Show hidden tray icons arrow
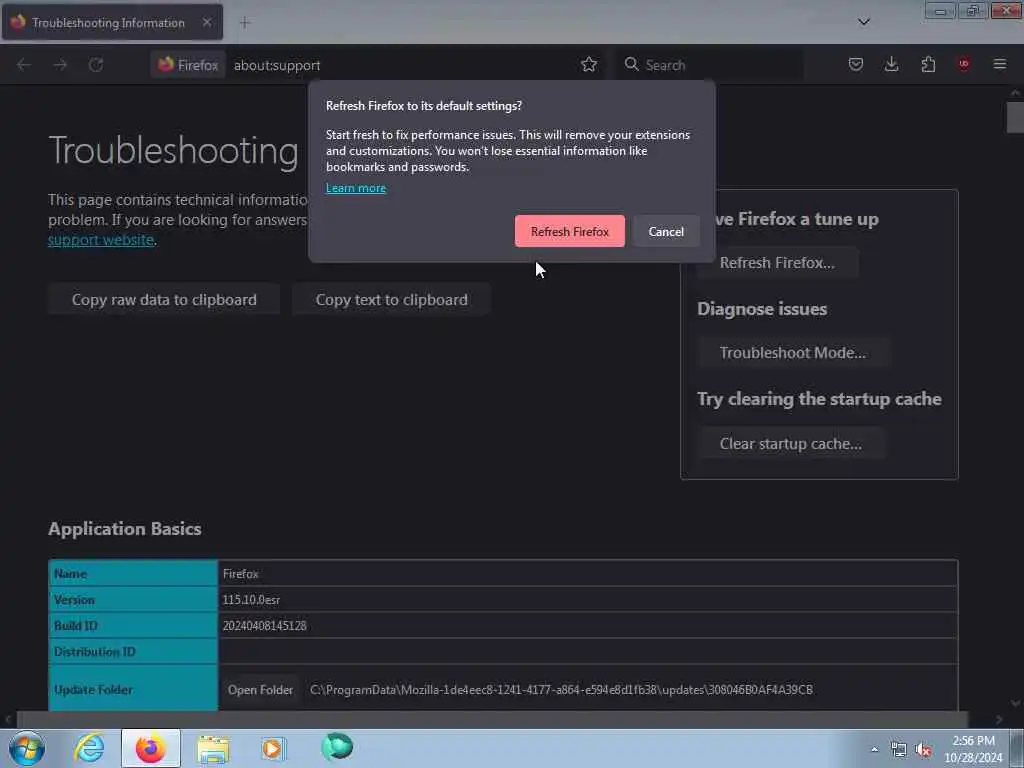Image resolution: width=1024 pixels, height=768 pixels. click(874, 749)
